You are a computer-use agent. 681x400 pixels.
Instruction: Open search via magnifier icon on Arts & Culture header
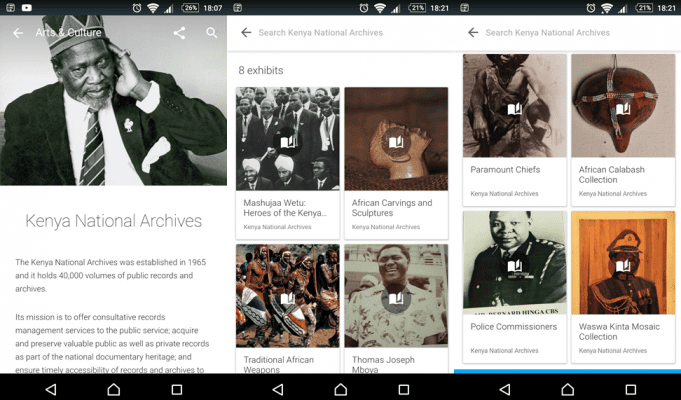pyautogui.click(x=212, y=33)
